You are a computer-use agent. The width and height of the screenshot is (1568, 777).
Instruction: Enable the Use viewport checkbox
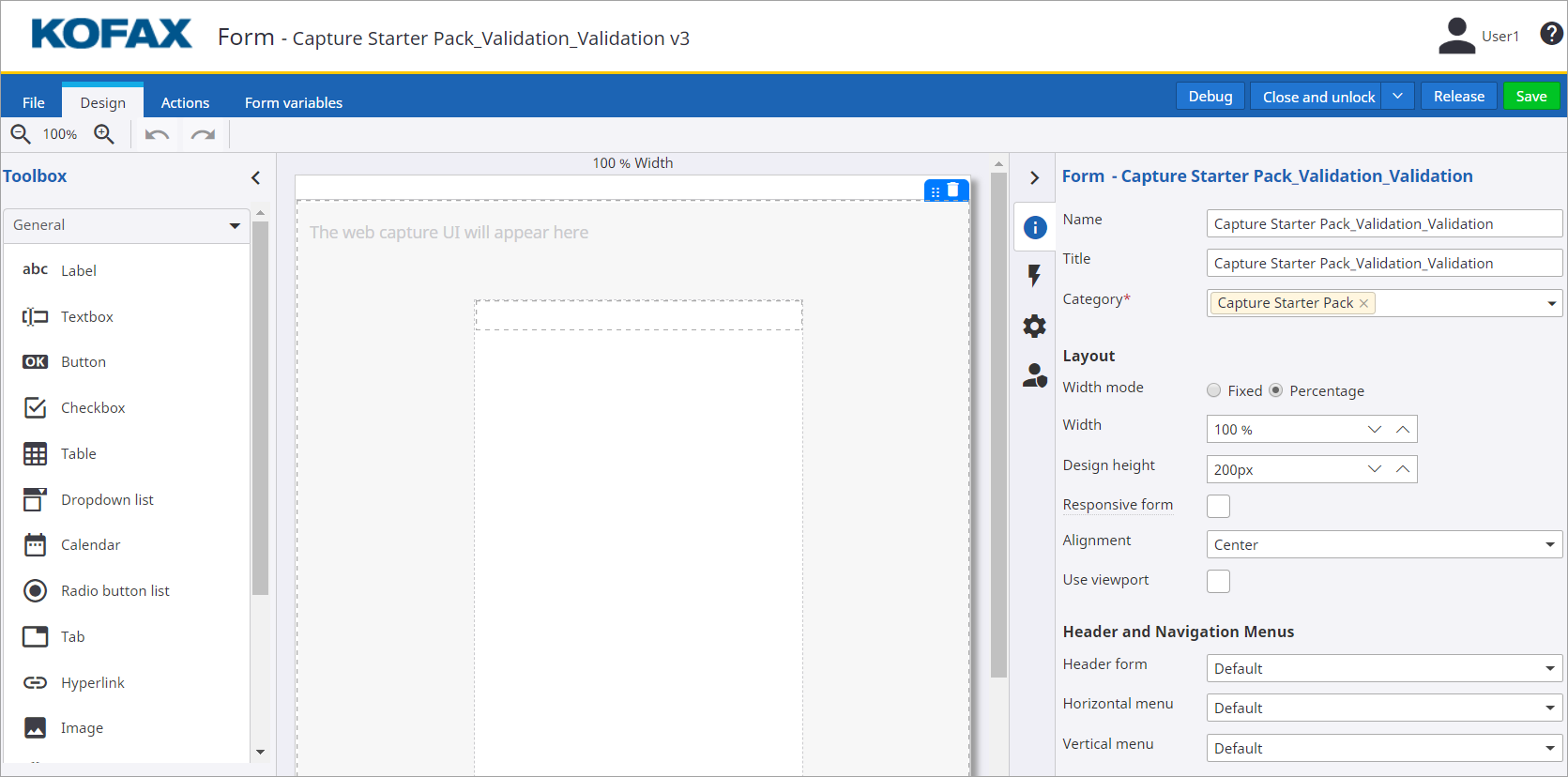tap(1218, 581)
